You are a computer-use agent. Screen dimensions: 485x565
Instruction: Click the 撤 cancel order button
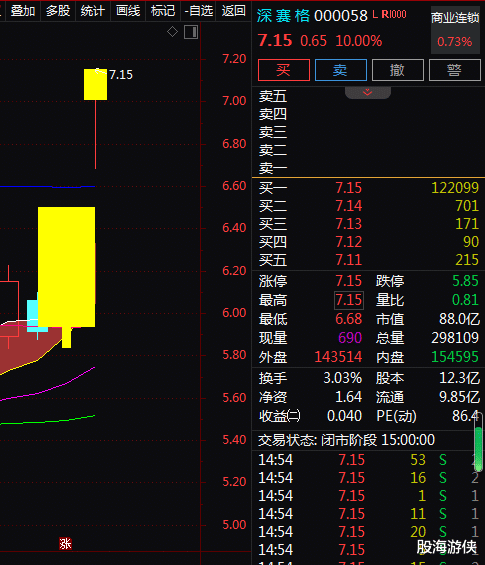click(x=397, y=70)
